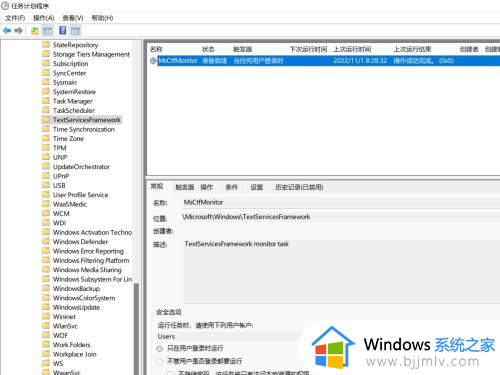500x375 pixels.
Task: Select WaaSMedic in the tree
Action: pos(70,204)
